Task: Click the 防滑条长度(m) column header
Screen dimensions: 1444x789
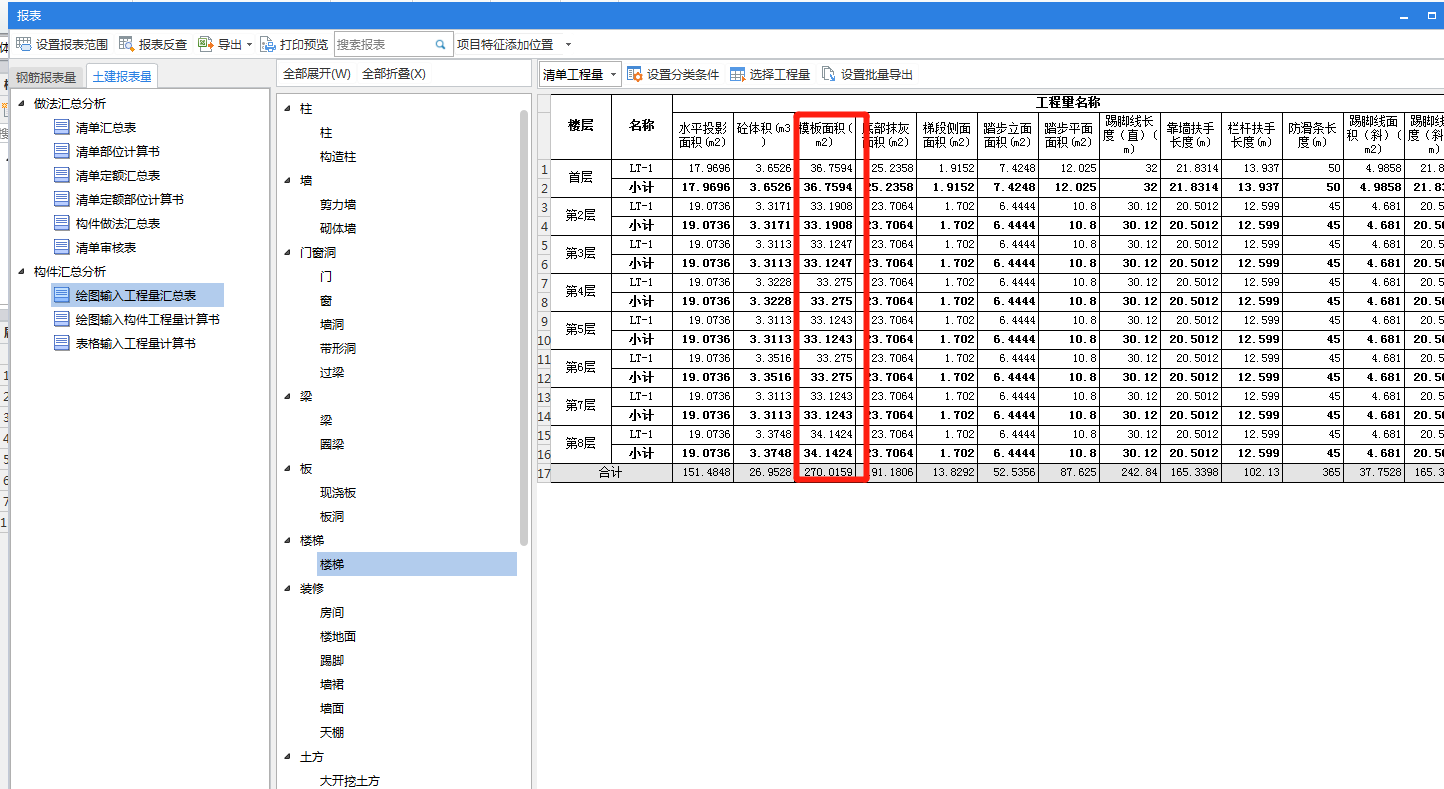Action: click(1312, 135)
